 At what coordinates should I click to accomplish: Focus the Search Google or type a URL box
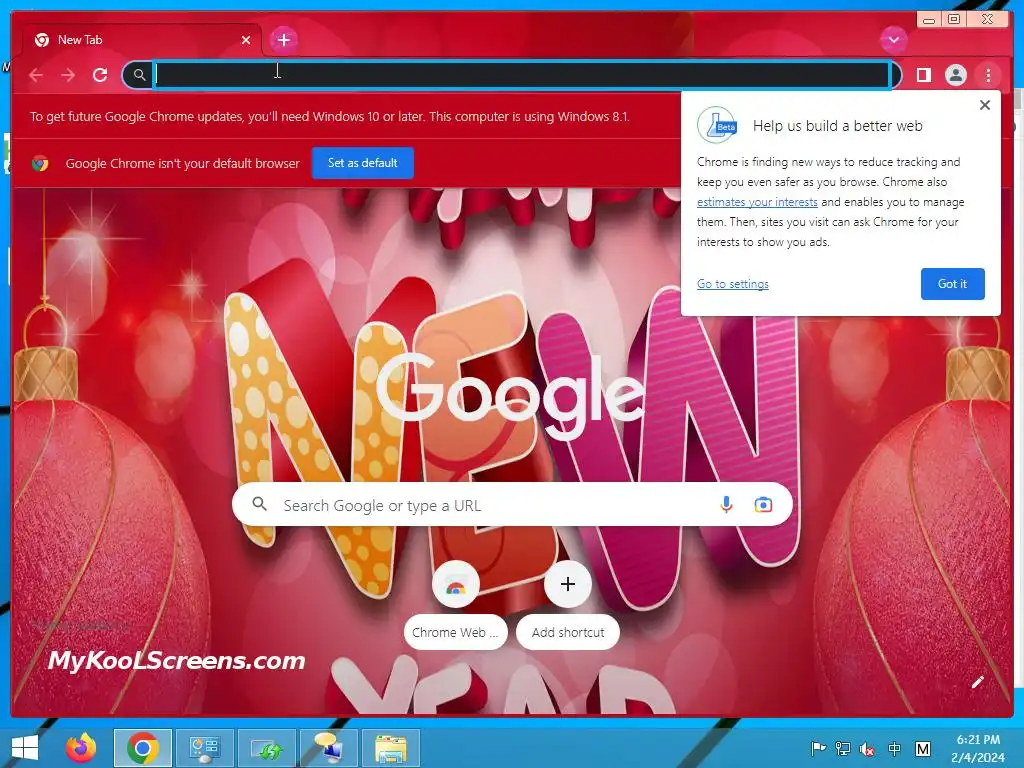pyautogui.click(x=512, y=505)
